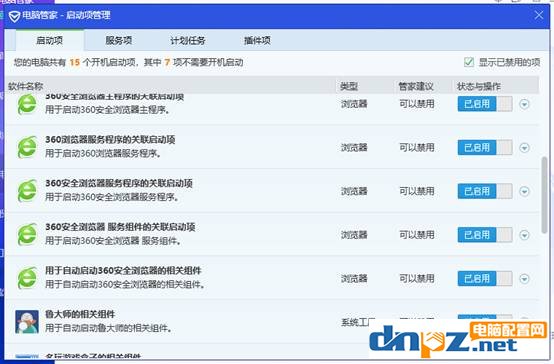The width and height of the screenshot is (554, 364).
Task: Click description 用于启动360浏览器服务程序。
Action: pos(103,153)
